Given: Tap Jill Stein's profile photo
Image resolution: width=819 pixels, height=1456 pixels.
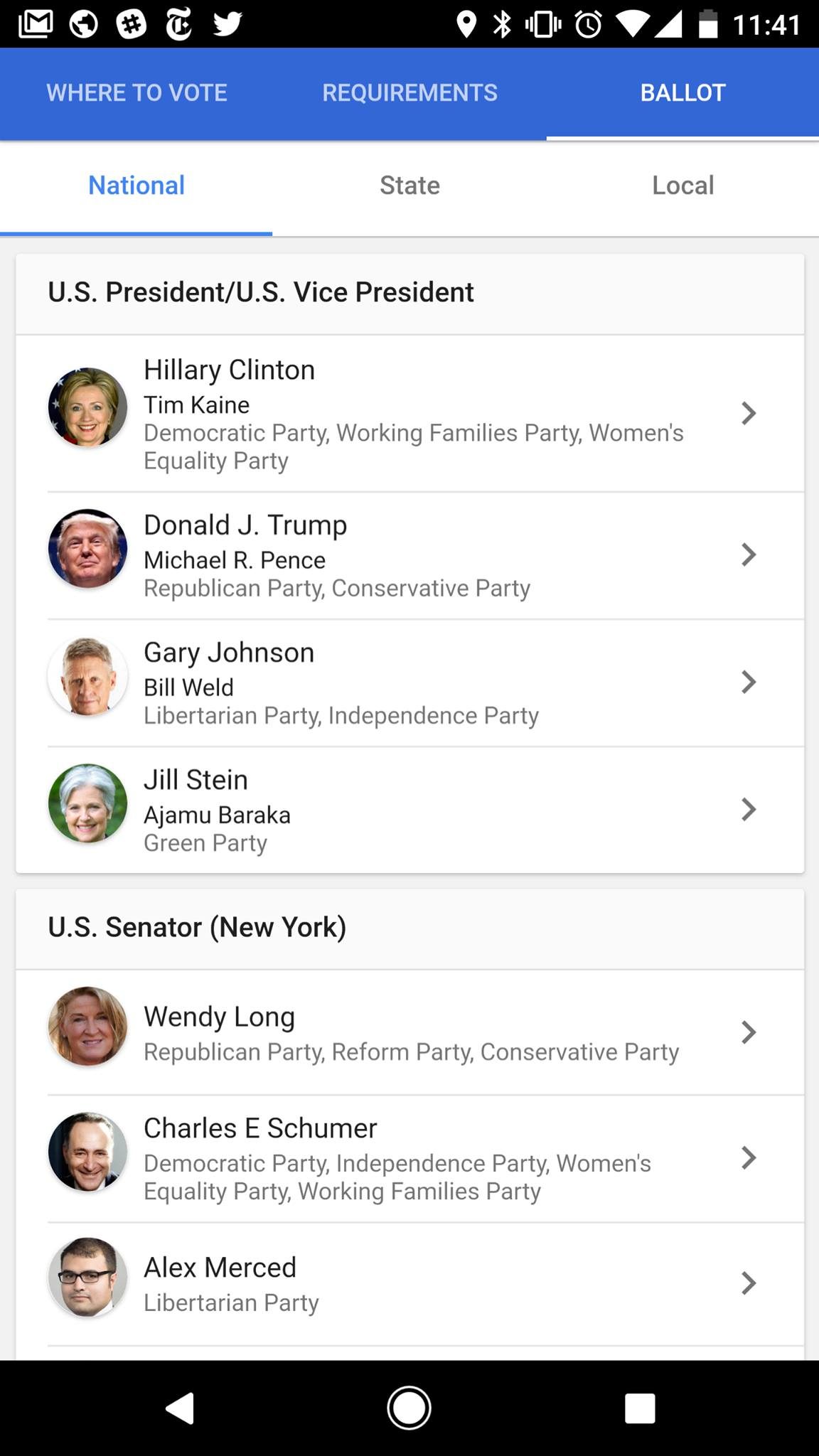Looking at the screenshot, I should point(87,803).
